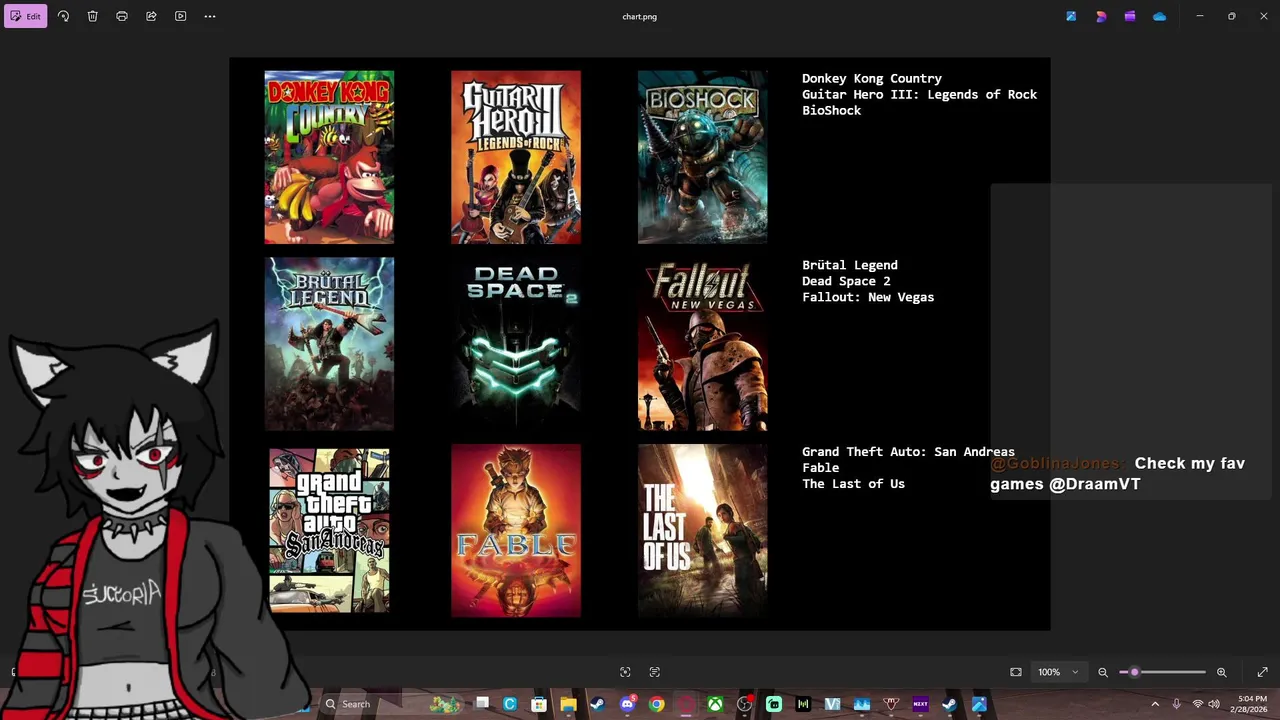1280x720 pixels.
Task: Share the image via the share icon
Action: 151,16
